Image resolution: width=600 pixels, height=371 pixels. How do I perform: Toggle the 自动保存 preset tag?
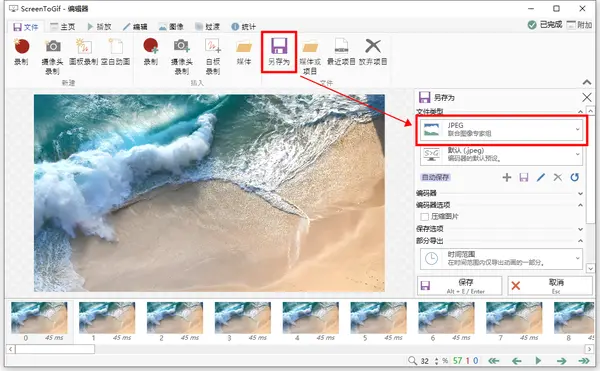point(435,177)
